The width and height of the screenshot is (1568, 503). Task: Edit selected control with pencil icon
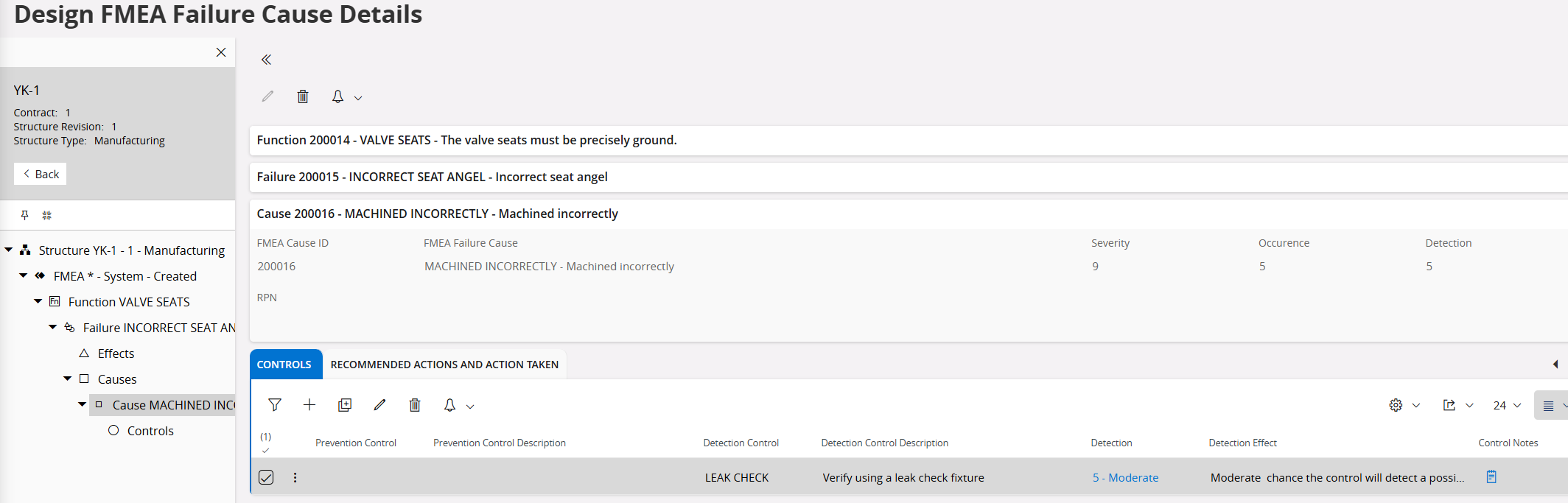coord(379,405)
